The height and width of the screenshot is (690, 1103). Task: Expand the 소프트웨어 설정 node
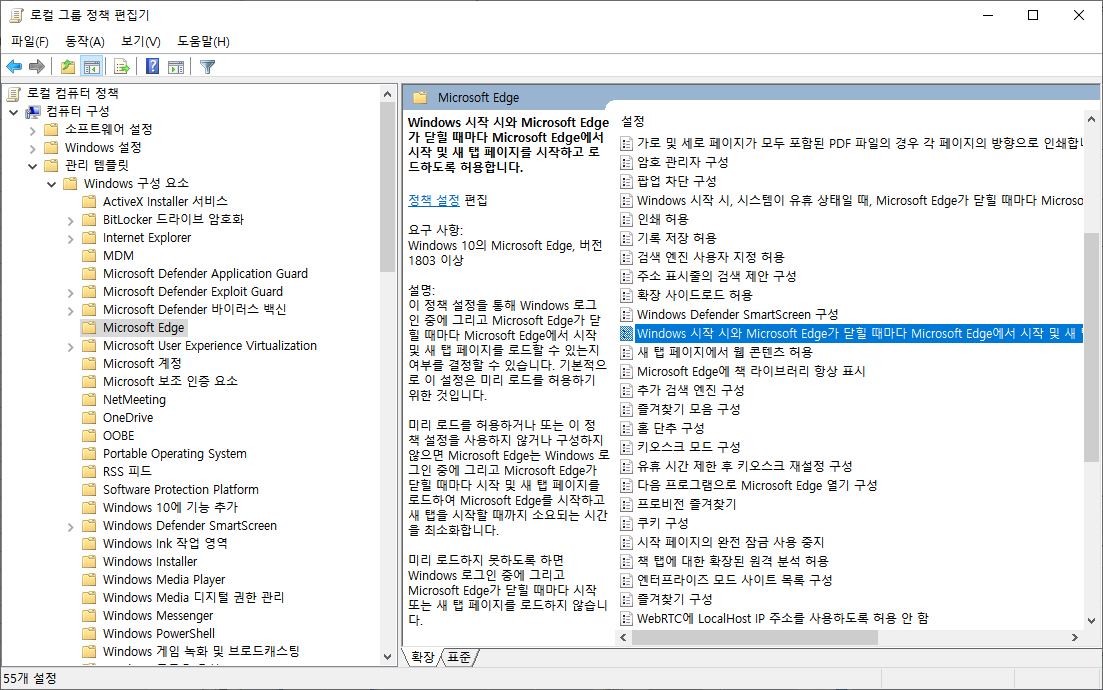click(x=32, y=129)
